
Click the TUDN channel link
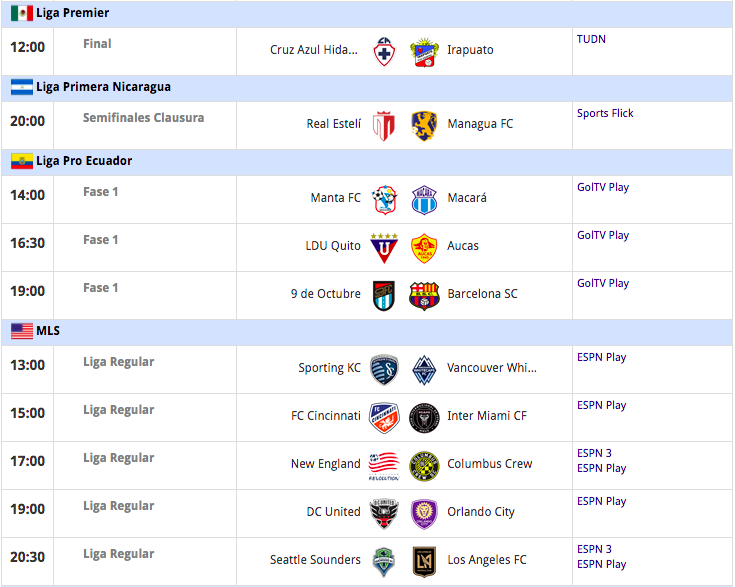(x=591, y=39)
